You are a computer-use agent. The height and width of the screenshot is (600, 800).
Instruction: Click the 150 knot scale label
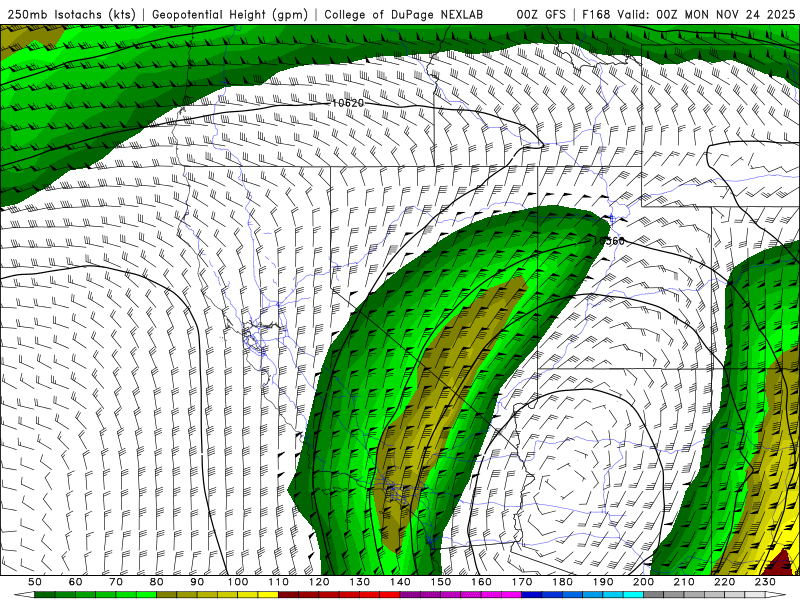pyautogui.click(x=441, y=582)
